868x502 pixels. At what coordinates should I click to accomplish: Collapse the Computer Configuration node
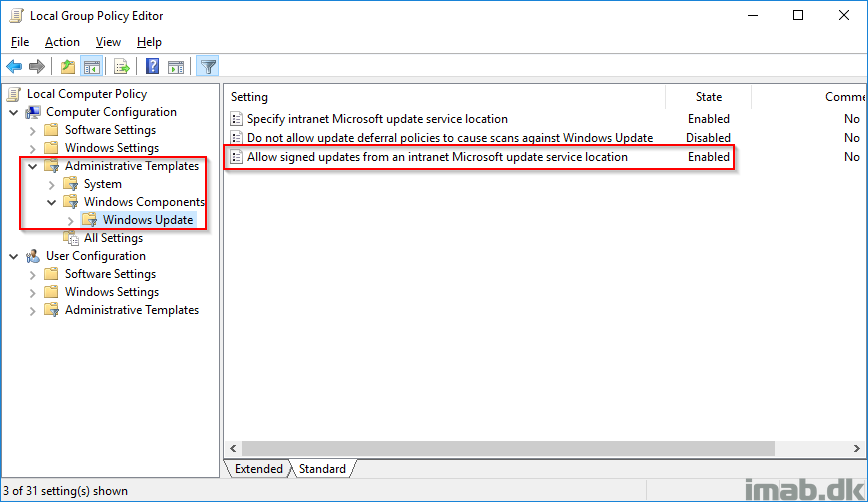pos(14,112)
